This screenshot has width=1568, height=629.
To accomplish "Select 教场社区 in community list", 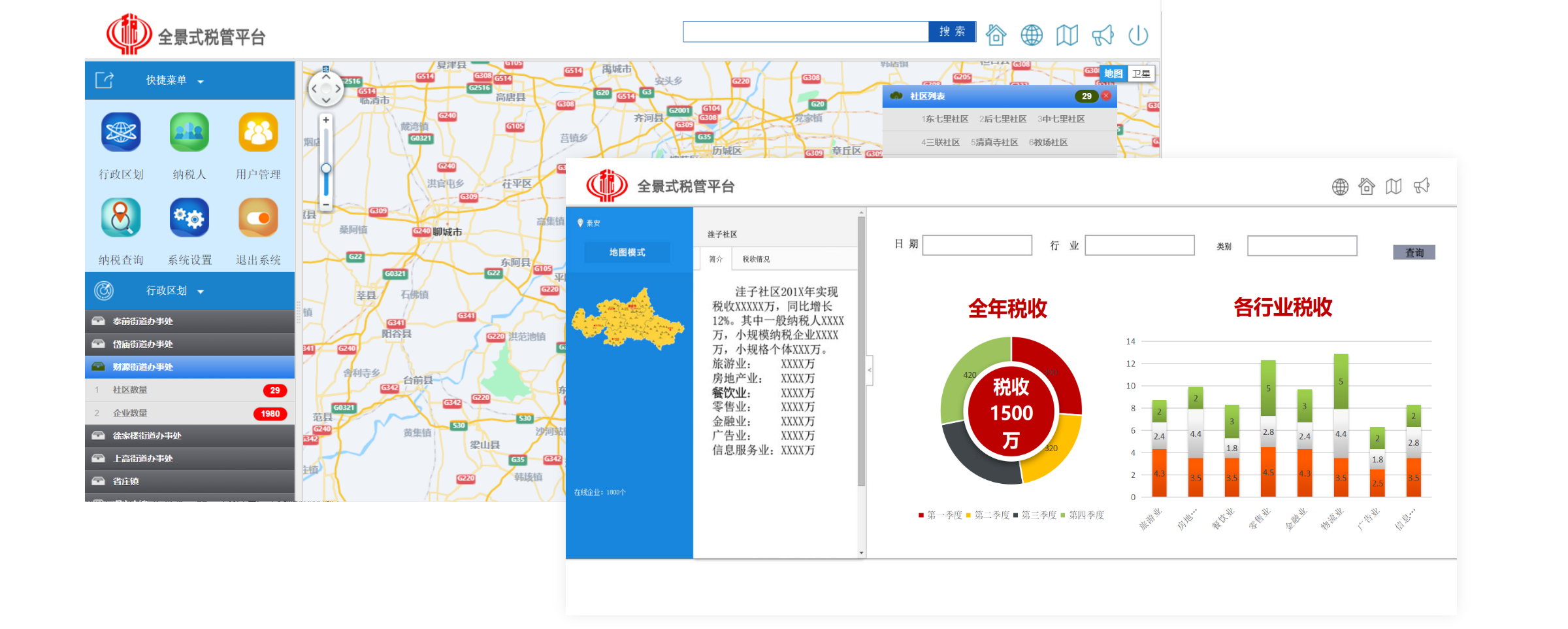I will click(x=1049, y=143).
